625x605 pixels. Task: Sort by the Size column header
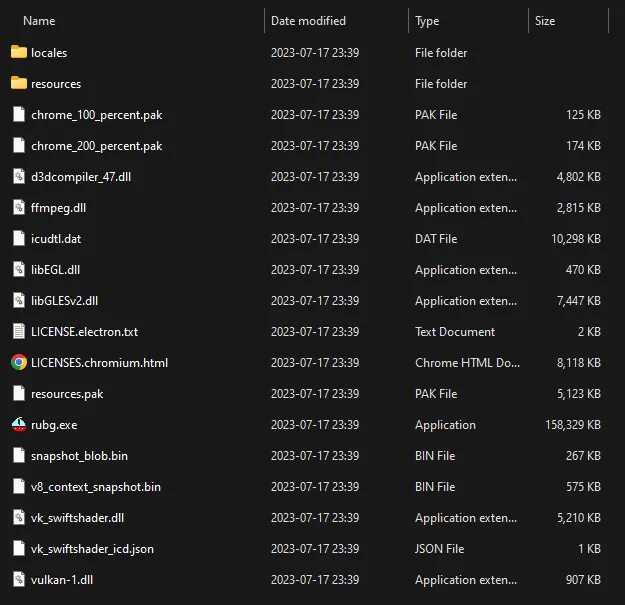tap(545, 21)
